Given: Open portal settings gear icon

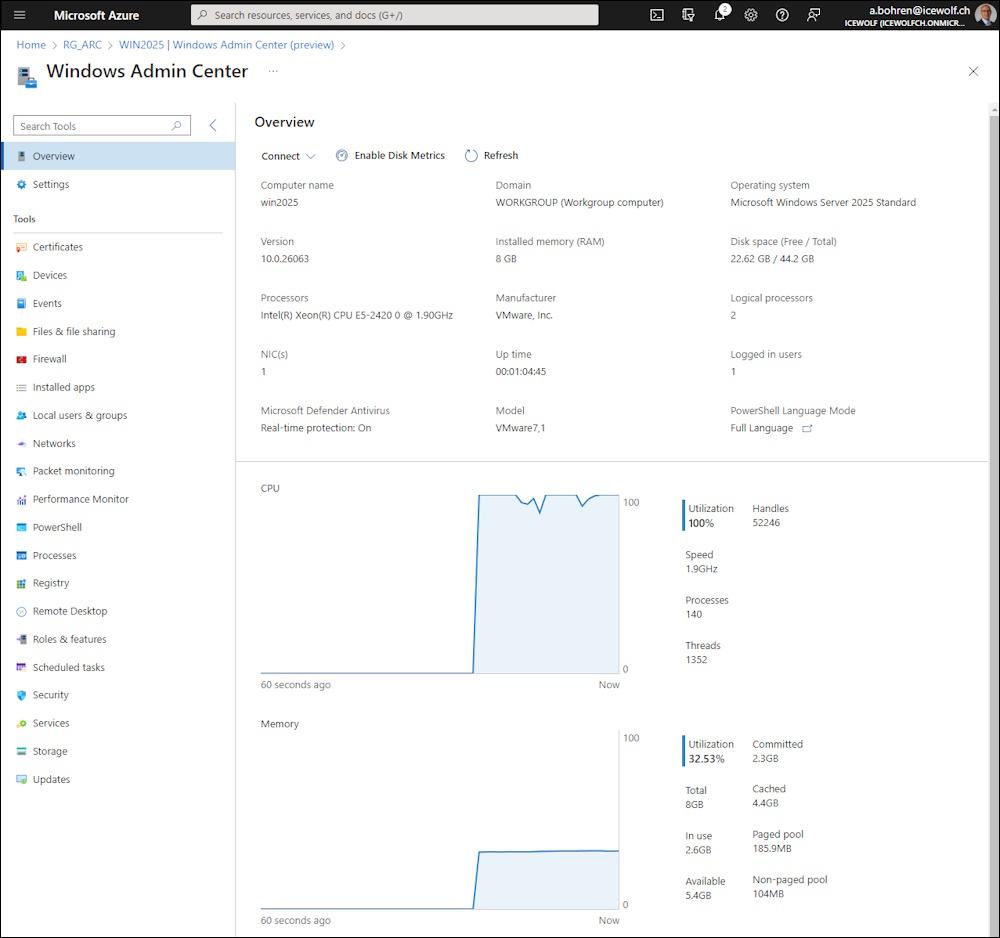Looking at the screenshot, I should 751,15.
